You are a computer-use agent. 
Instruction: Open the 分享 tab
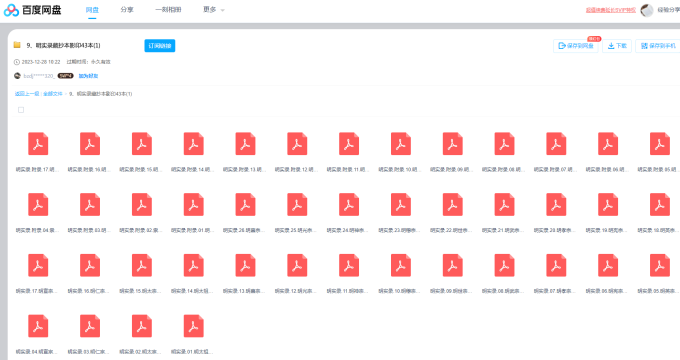(127, 10)
